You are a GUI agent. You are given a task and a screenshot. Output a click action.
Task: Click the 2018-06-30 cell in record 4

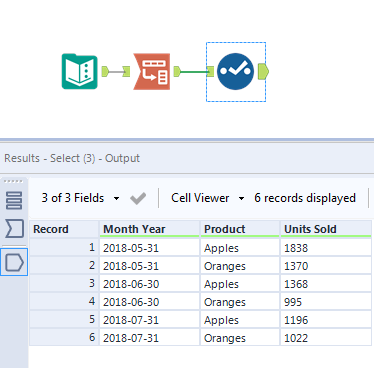point(150,302)
